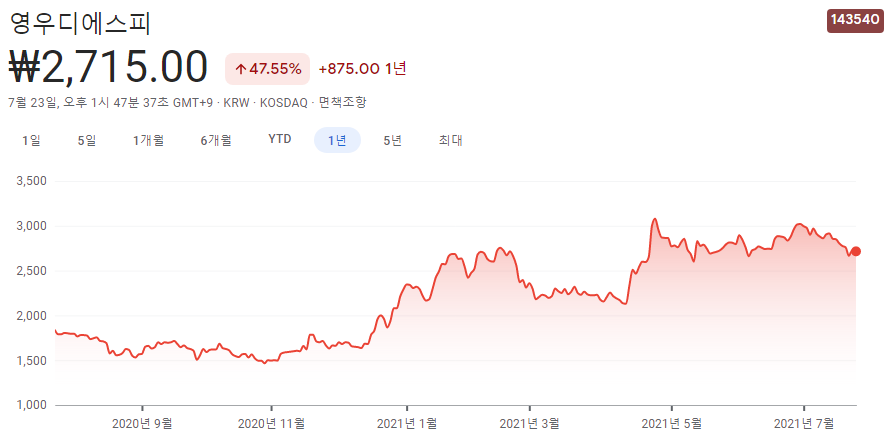Image resolution: width=893 pixels, height=444 pixels.
Task: Click the 3,000 y-axis label
Action: point(33,226)
